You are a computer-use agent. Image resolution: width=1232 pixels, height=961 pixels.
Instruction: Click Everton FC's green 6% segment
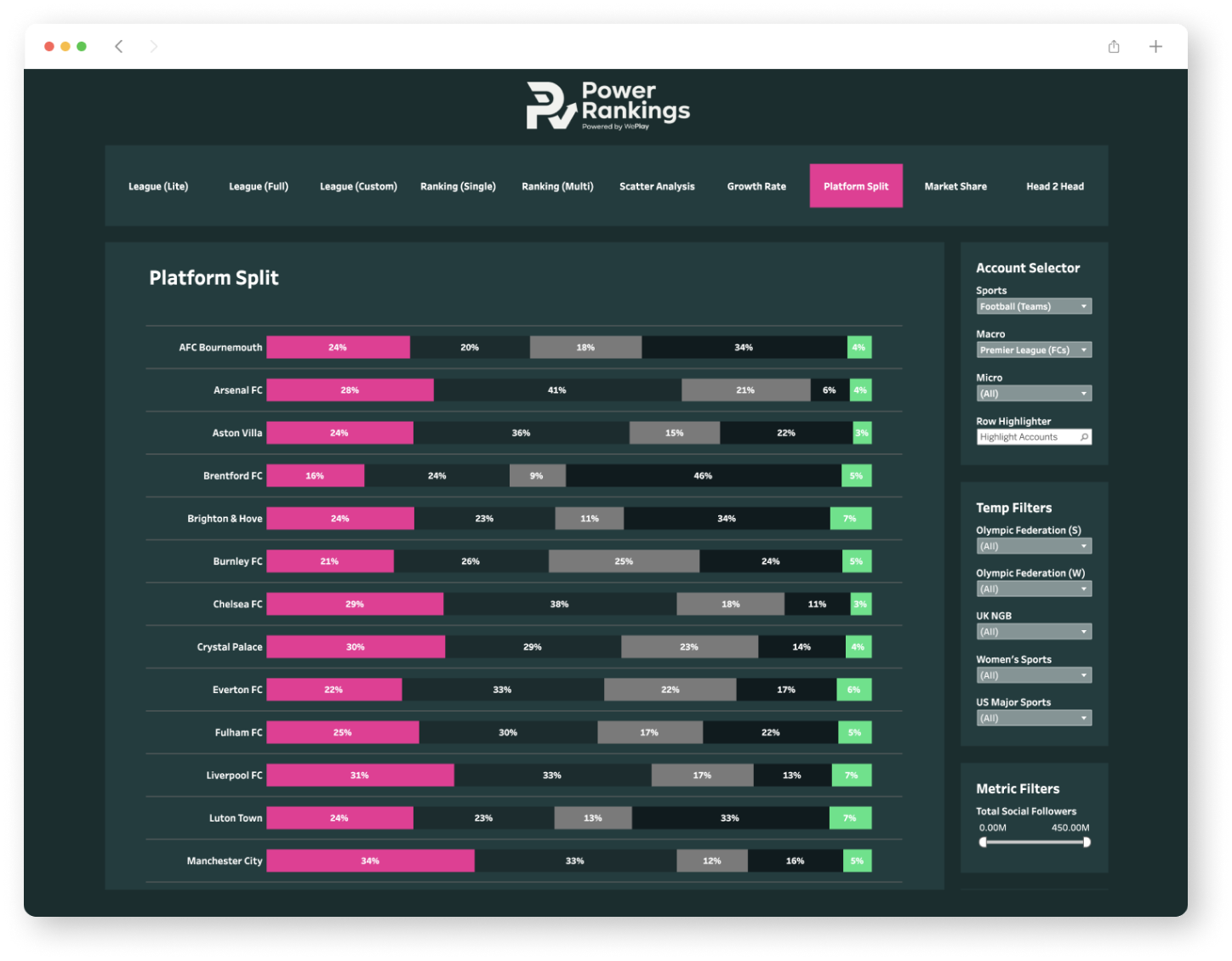coord(854,690)
